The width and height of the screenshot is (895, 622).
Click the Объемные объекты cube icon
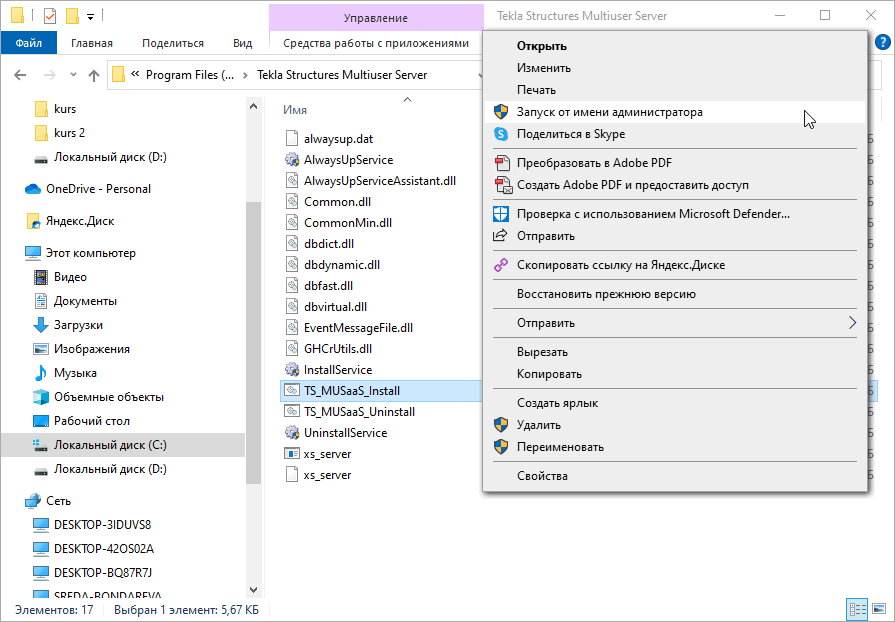click(41, 397)
